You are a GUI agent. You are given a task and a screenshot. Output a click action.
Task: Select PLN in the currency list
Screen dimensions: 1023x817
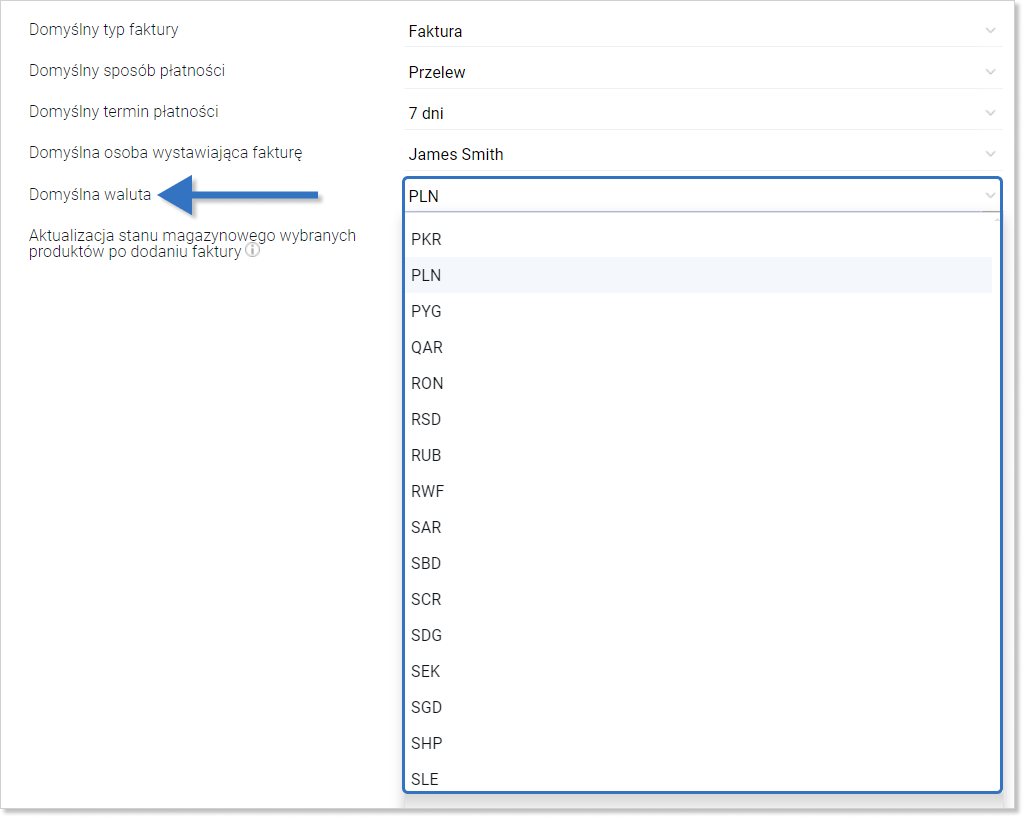pyautogui.click(x=698, y=275)
